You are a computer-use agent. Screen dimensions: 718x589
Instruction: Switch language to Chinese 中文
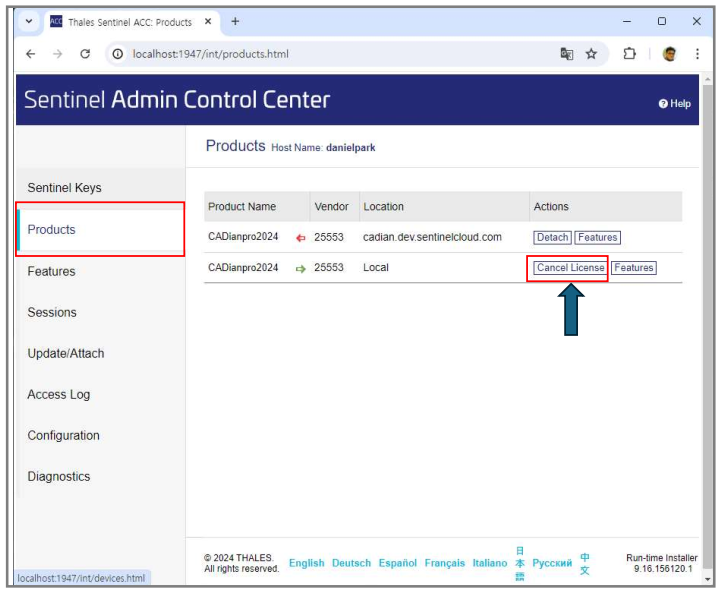point(585,564)
